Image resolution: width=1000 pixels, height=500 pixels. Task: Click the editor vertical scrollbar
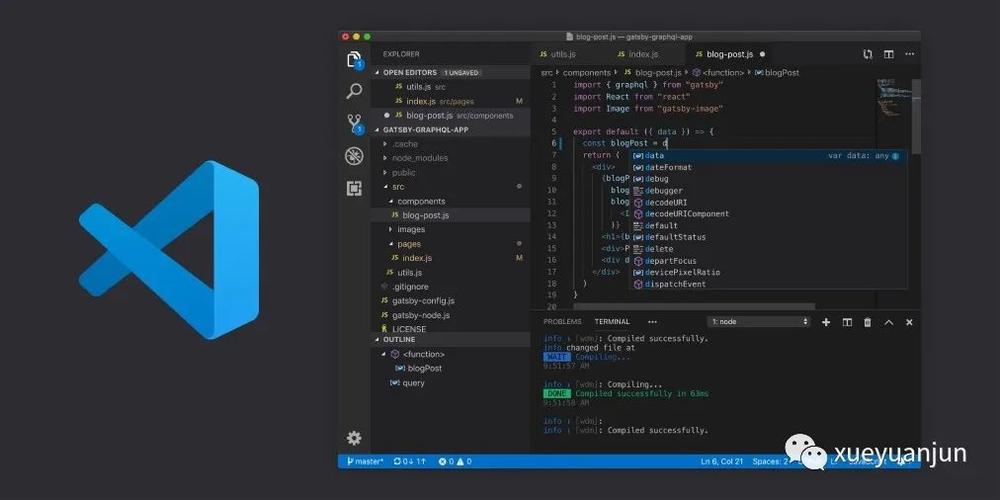(916, 116)
